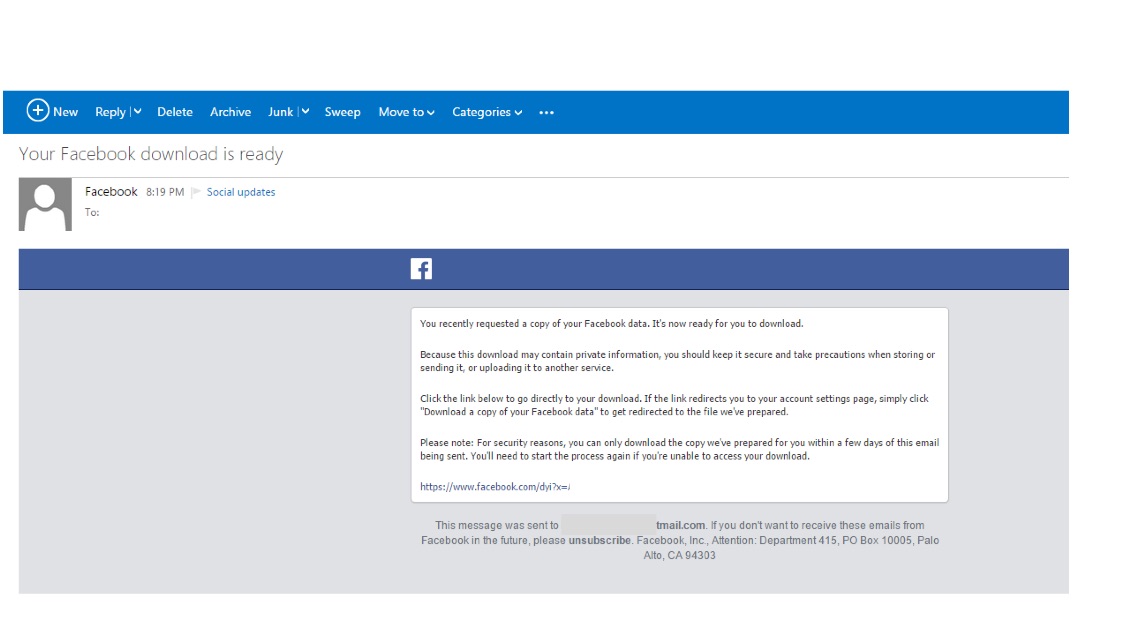This screenshot has width=1136, height=640.
Task: Click the subject 'Your Facebook download is ready'
Action: [x=151, y=154]
